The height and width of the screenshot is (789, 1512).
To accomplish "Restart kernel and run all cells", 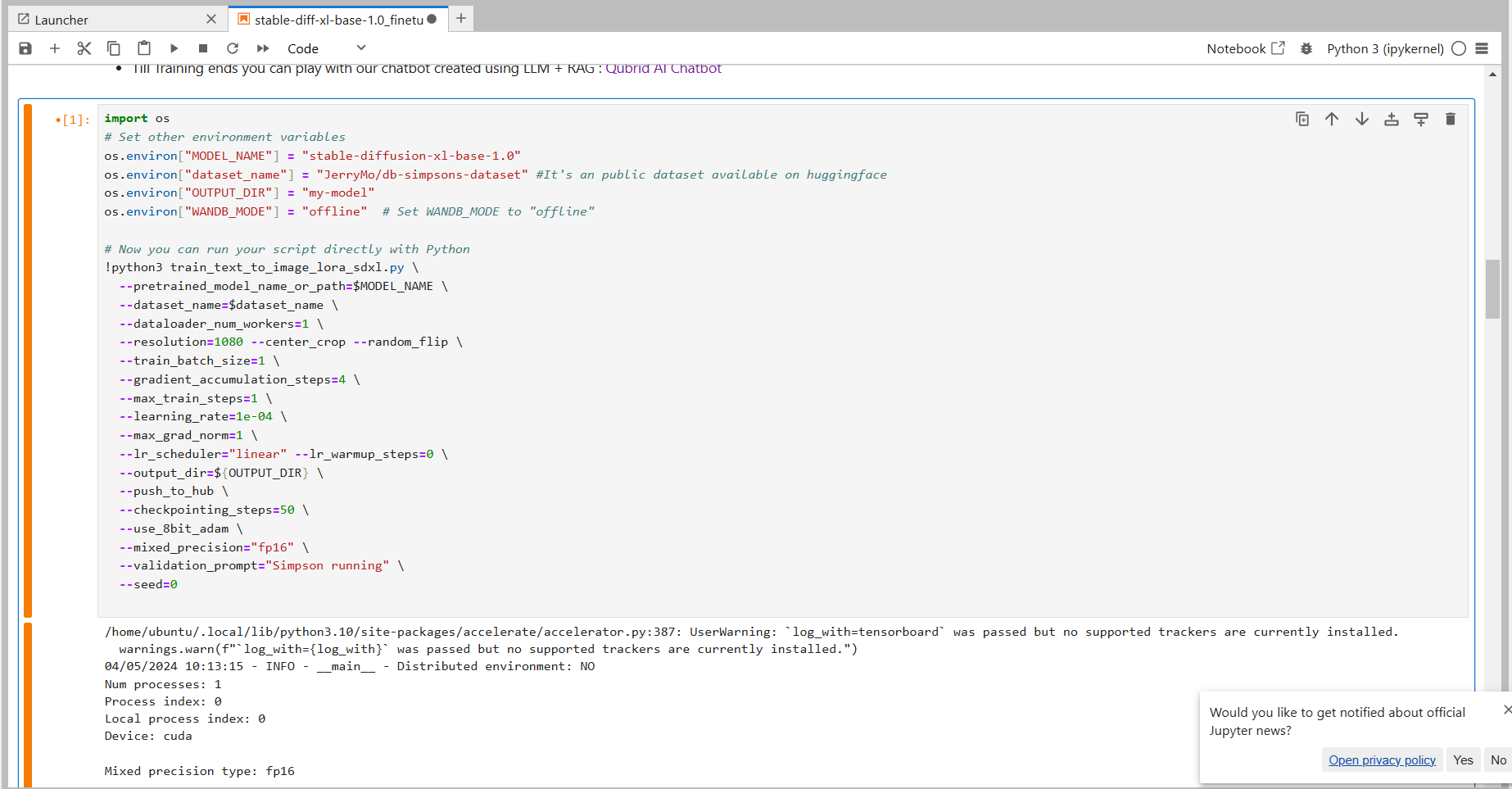I will 263,48.
